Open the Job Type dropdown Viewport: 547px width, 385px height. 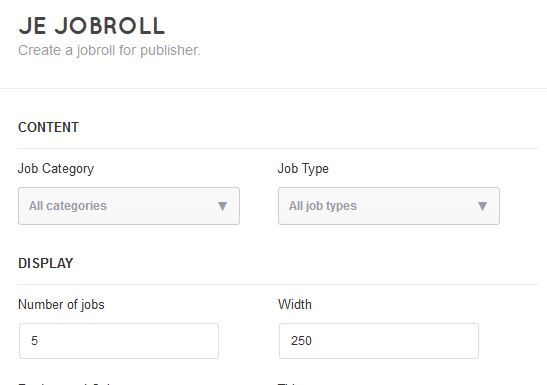(389, 206)
